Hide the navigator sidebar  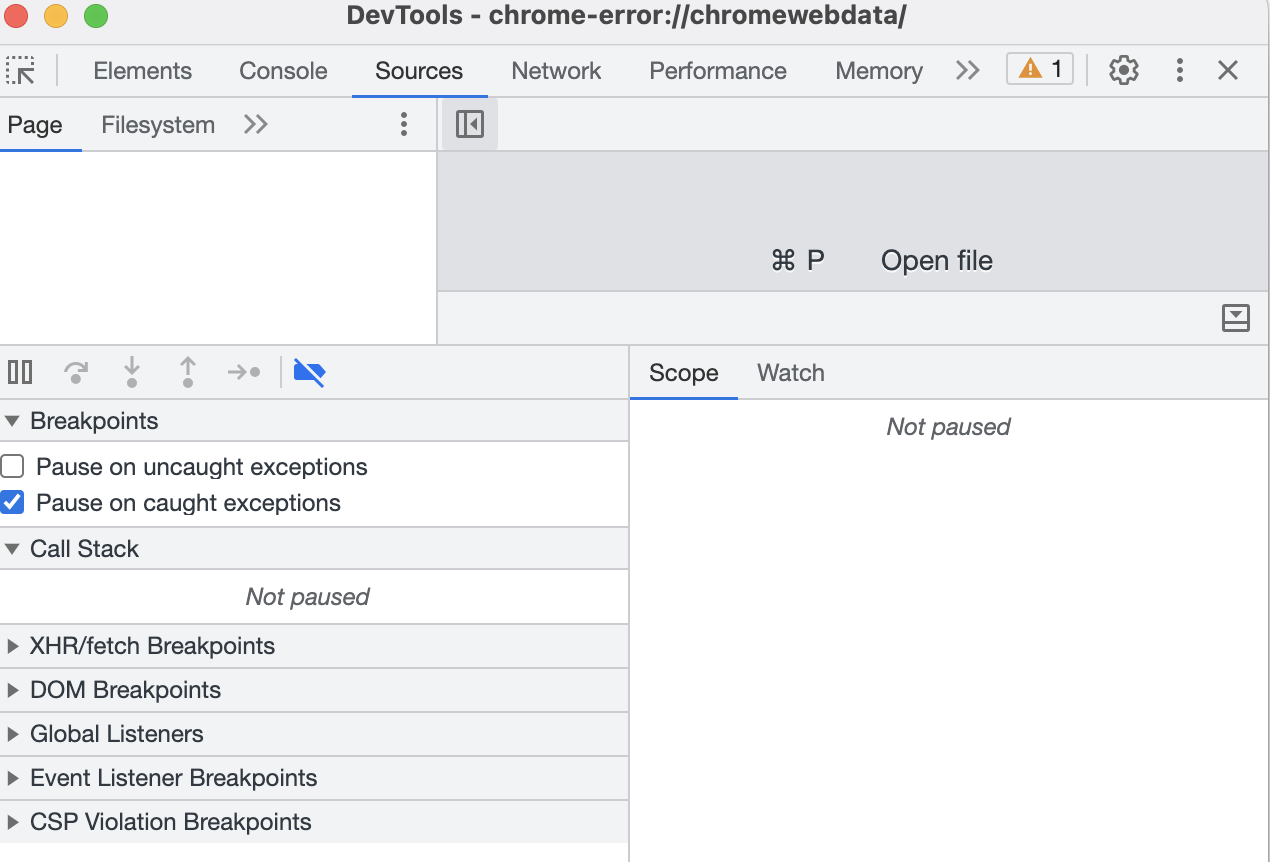[x=469, y=124]
